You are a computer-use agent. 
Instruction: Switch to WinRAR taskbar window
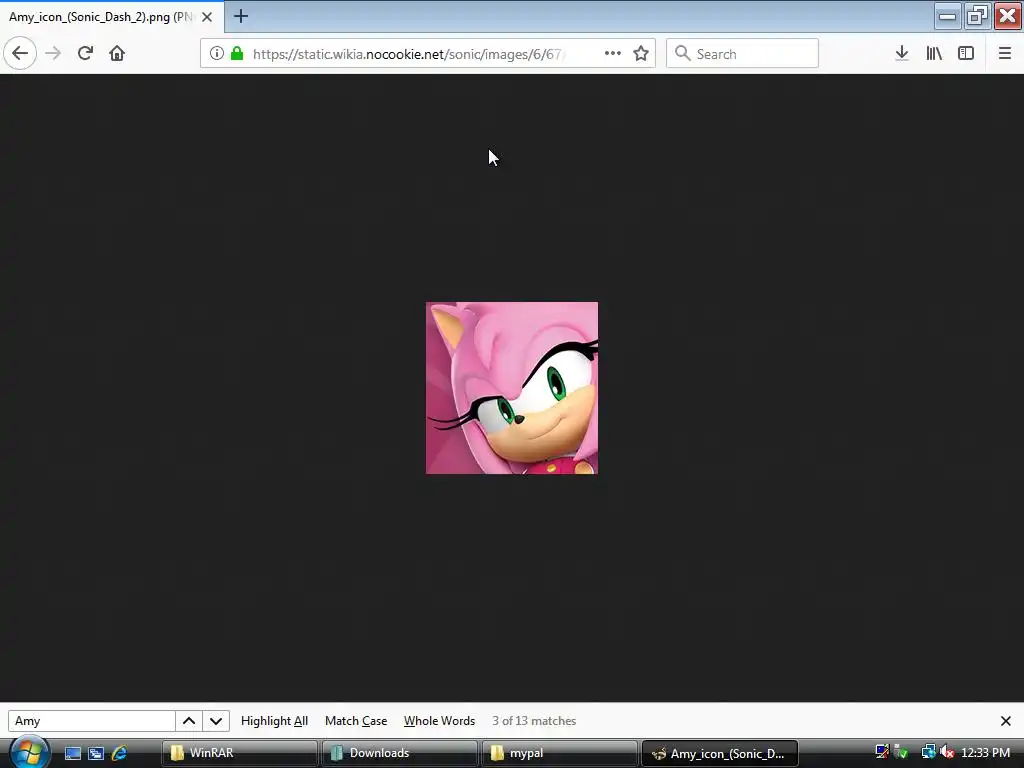[240, 753]
